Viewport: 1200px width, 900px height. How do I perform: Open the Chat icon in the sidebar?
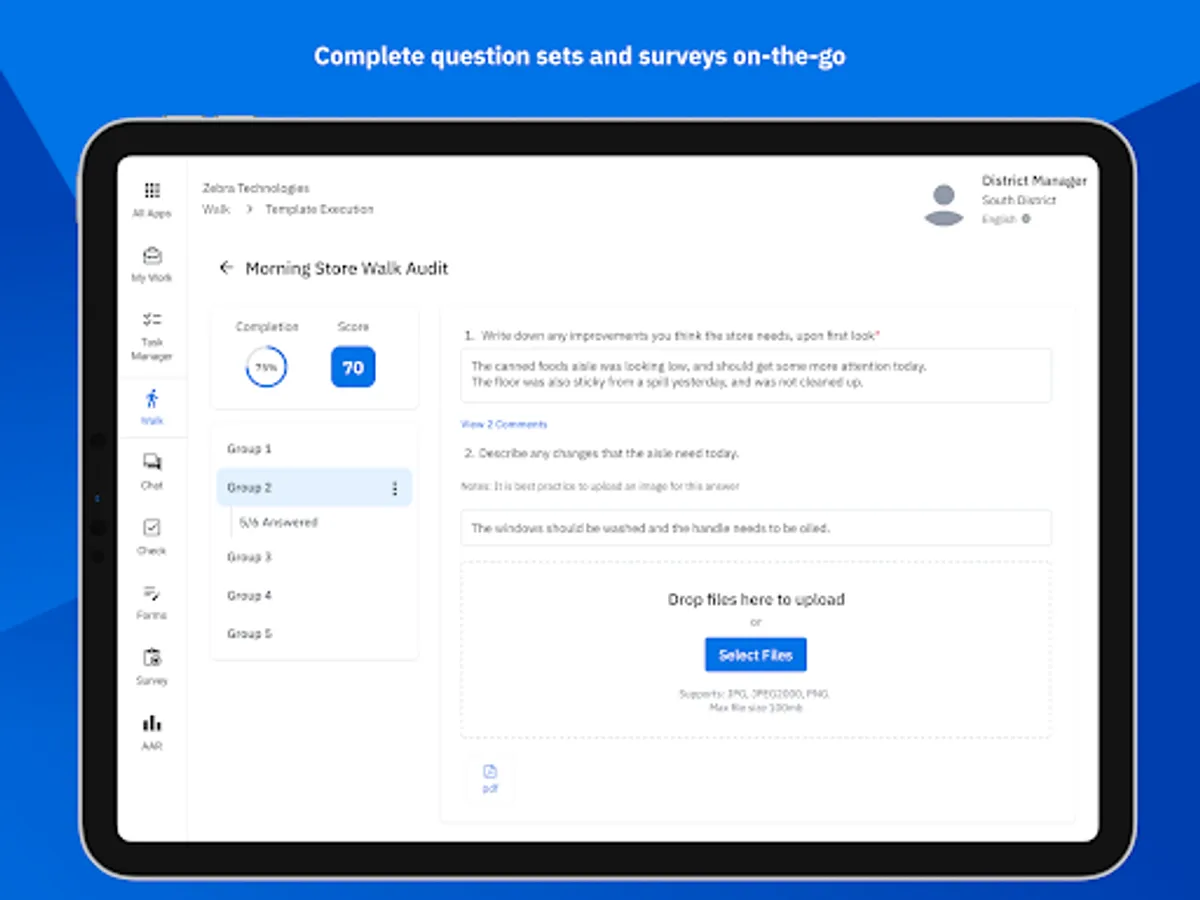(x=152, y=463)
